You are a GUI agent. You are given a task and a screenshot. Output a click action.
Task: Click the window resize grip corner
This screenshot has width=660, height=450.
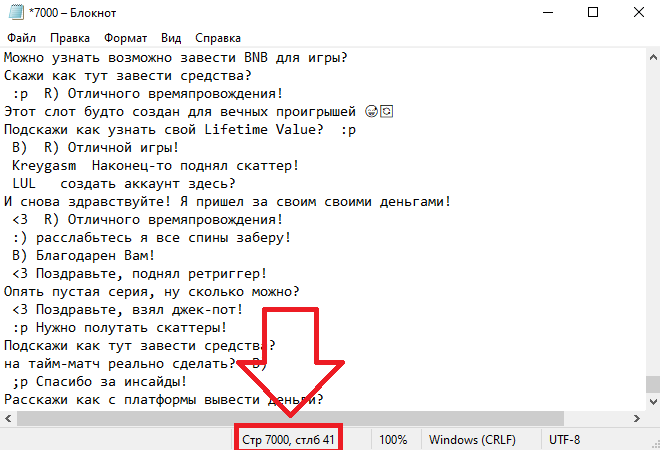655,445
